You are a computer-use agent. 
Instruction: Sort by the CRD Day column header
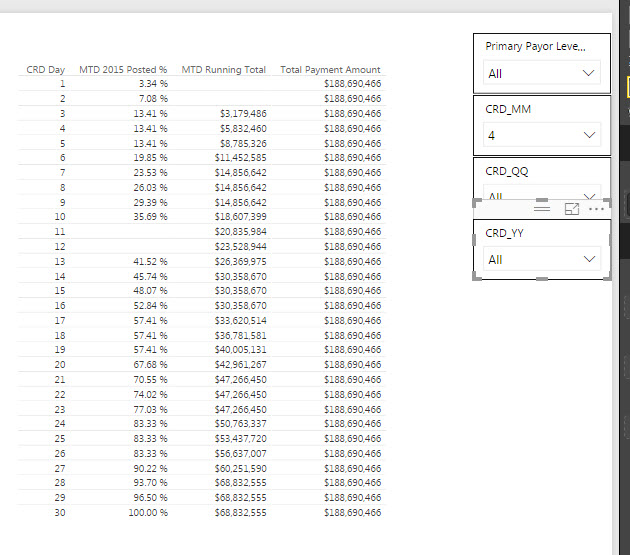tap(45, 70)
